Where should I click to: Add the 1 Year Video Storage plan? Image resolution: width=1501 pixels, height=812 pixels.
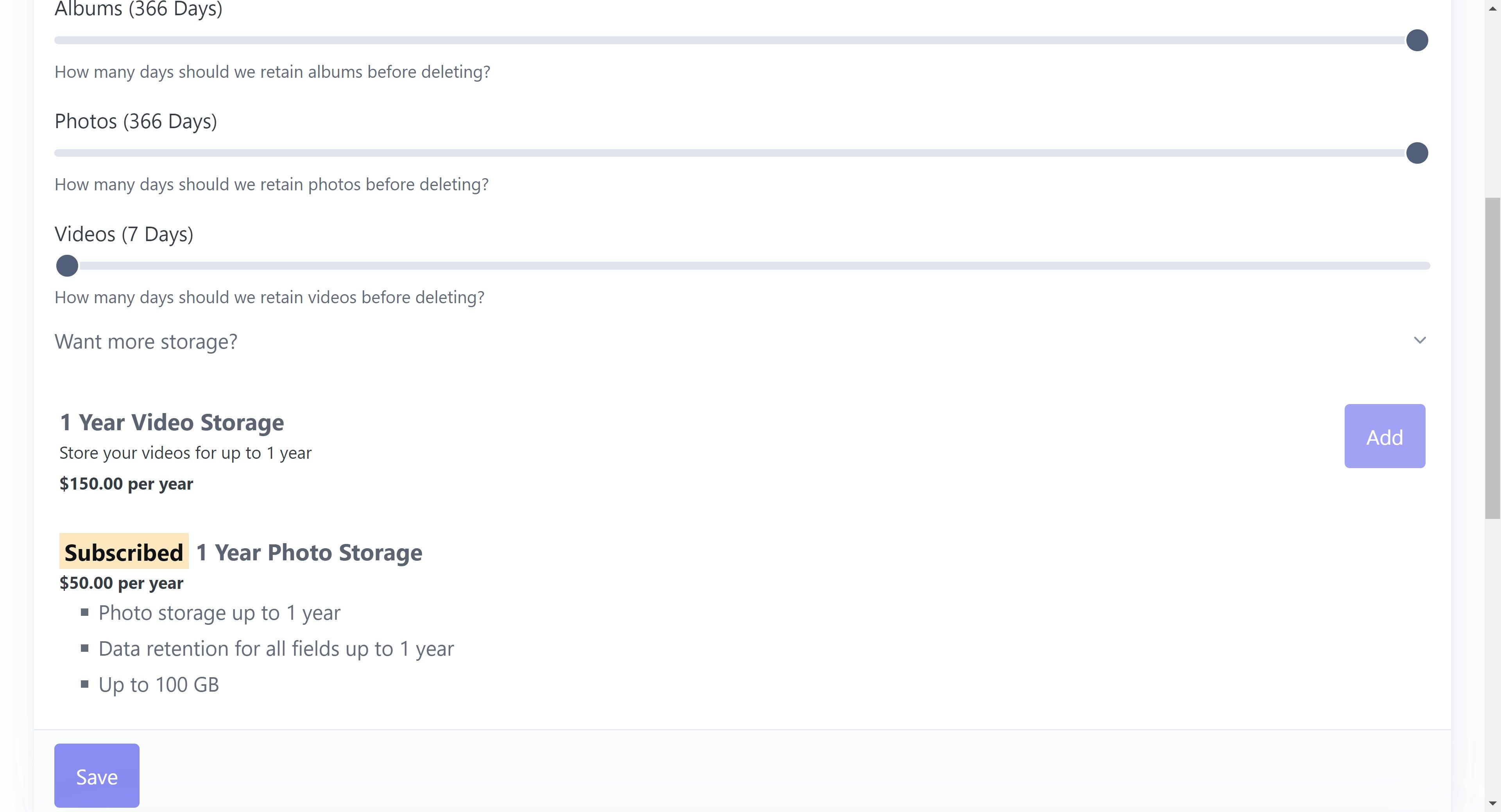(1385, 436)
